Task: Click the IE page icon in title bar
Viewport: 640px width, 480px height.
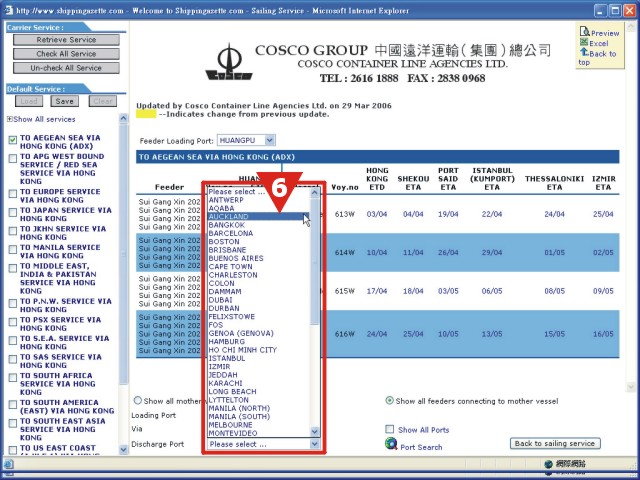Action: point(8,10)
